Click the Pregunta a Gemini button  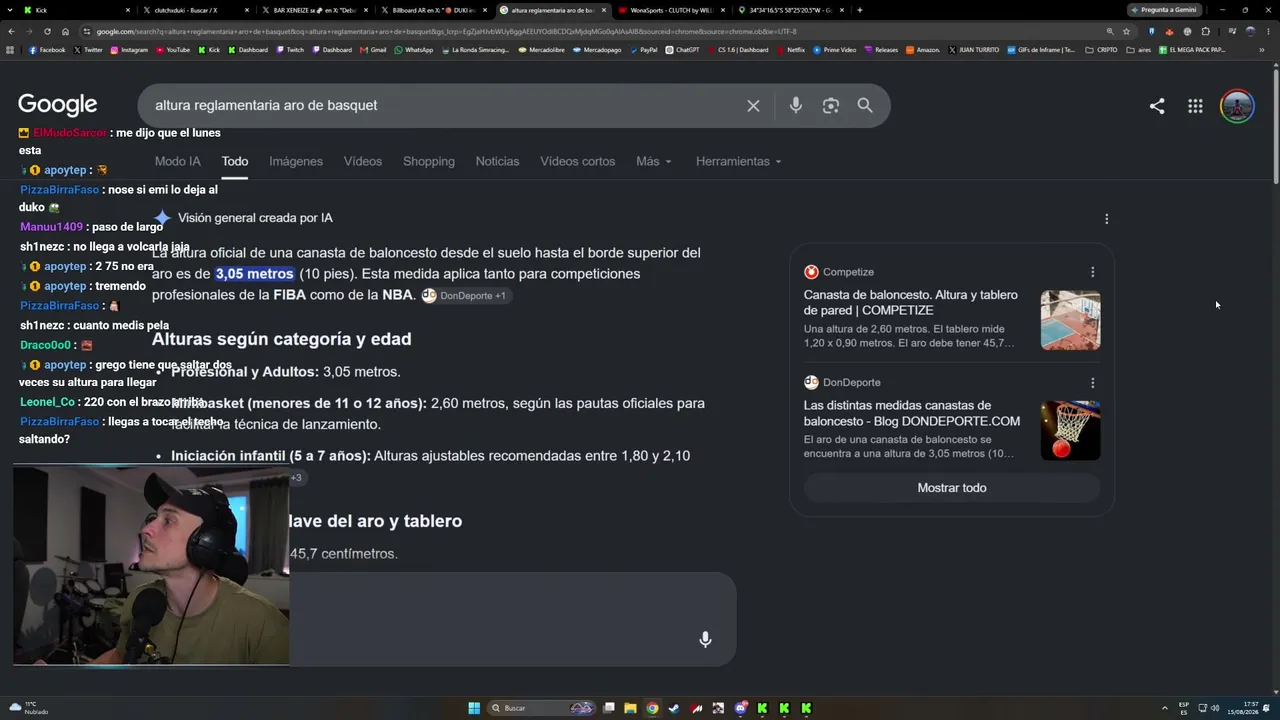click(x=1163, y=10)
